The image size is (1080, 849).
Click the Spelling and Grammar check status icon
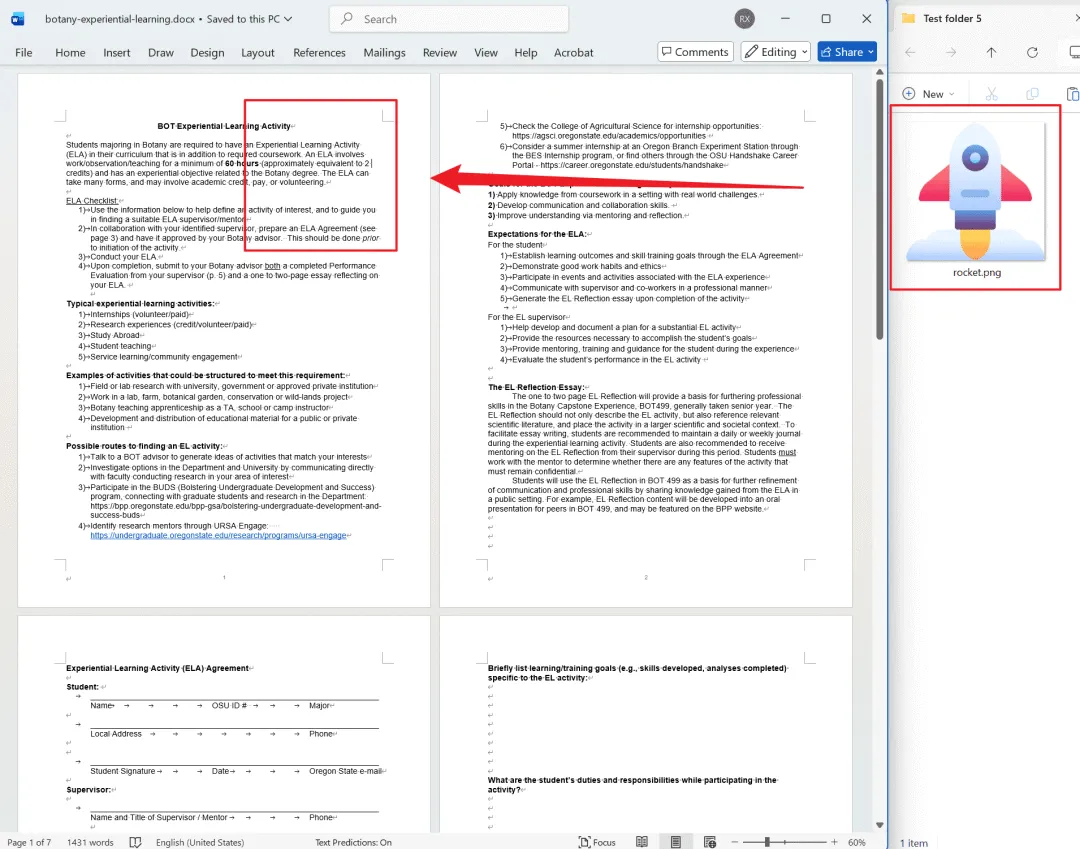(136, 841)
